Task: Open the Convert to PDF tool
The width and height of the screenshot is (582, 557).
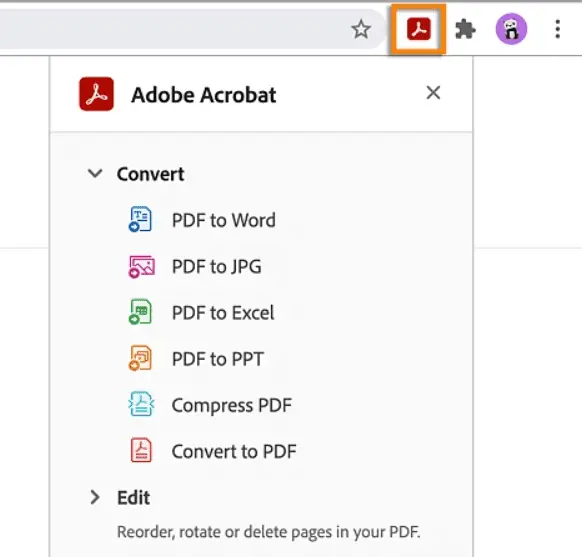Action: pyautogui.click(x=234, y=451)
